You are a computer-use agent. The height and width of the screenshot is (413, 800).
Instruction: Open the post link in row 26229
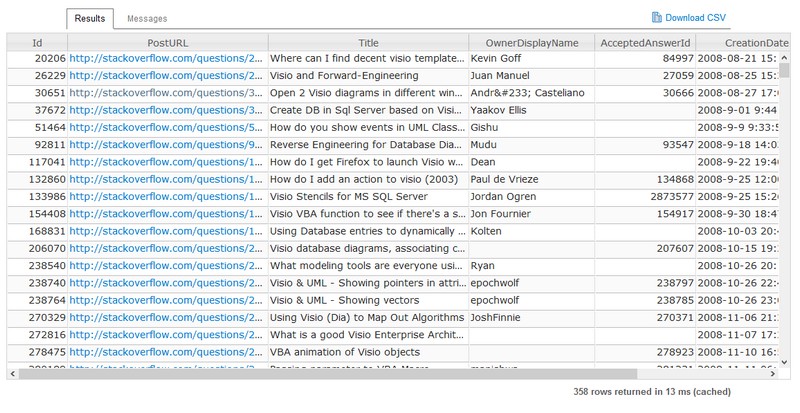click(167, 76)
